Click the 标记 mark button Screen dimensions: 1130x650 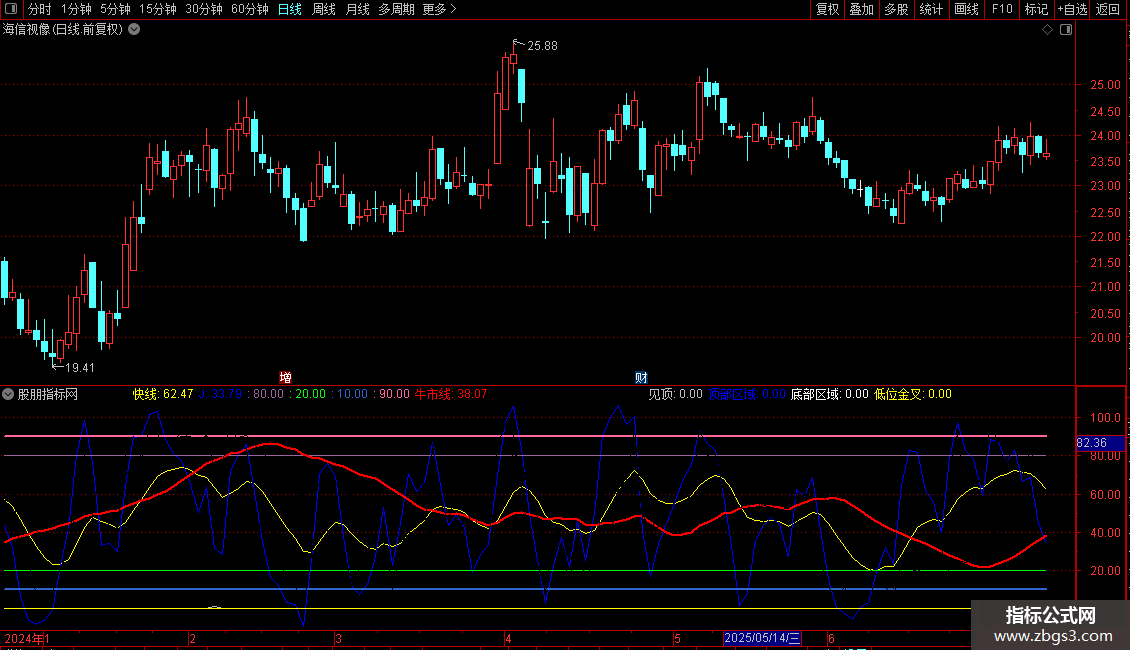1036,9
